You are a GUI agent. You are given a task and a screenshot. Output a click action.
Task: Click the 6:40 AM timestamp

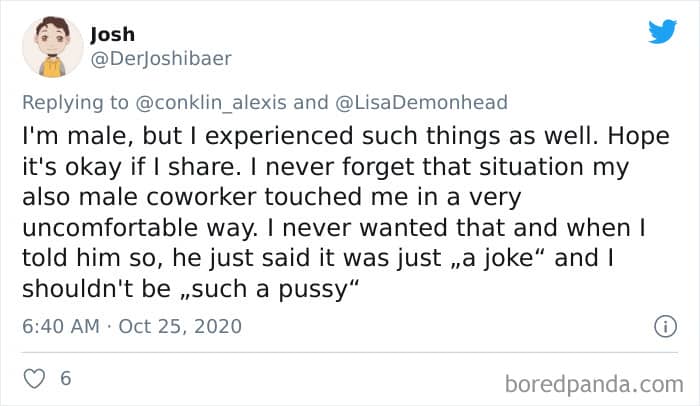tap(59, 326)
